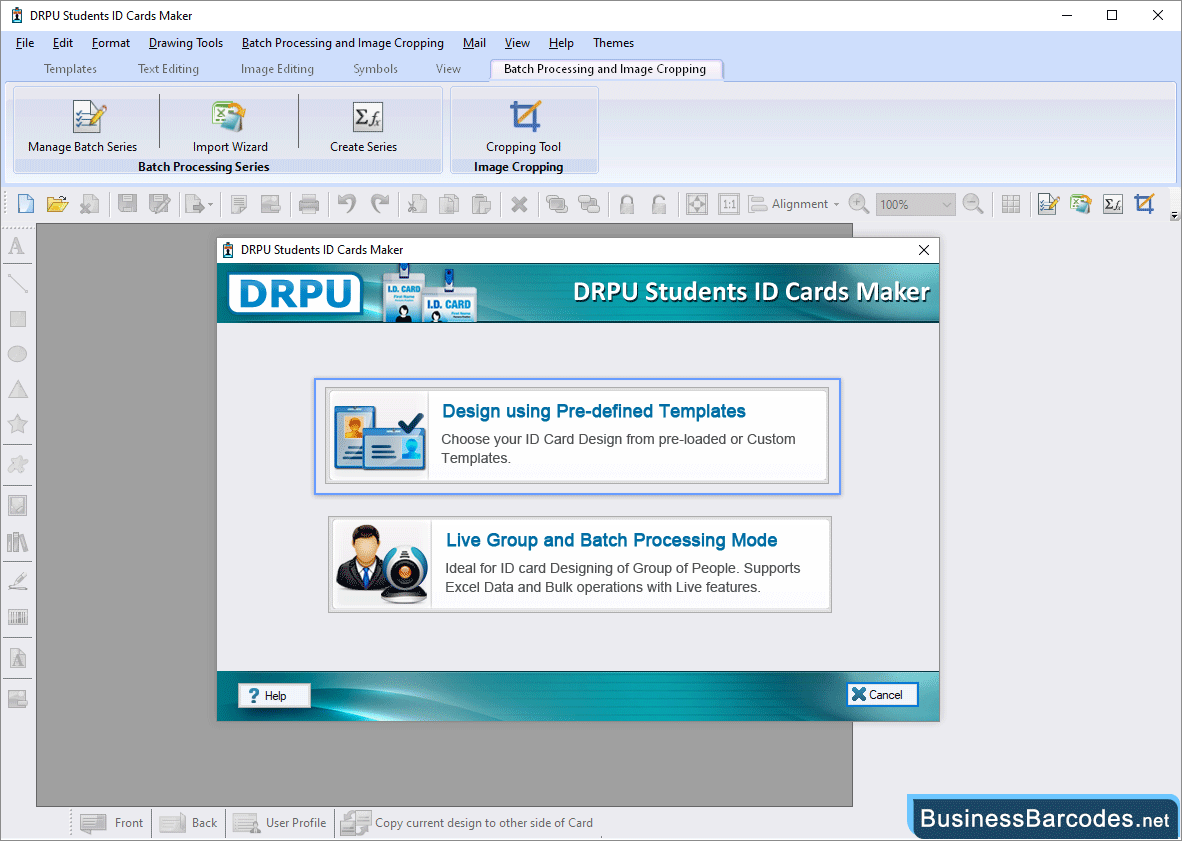Select the Signature tool in sidebar

click(x=17, y=581)
